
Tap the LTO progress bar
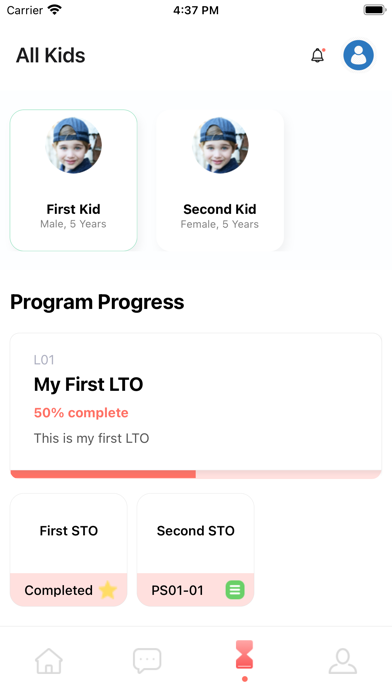(196, 474)
